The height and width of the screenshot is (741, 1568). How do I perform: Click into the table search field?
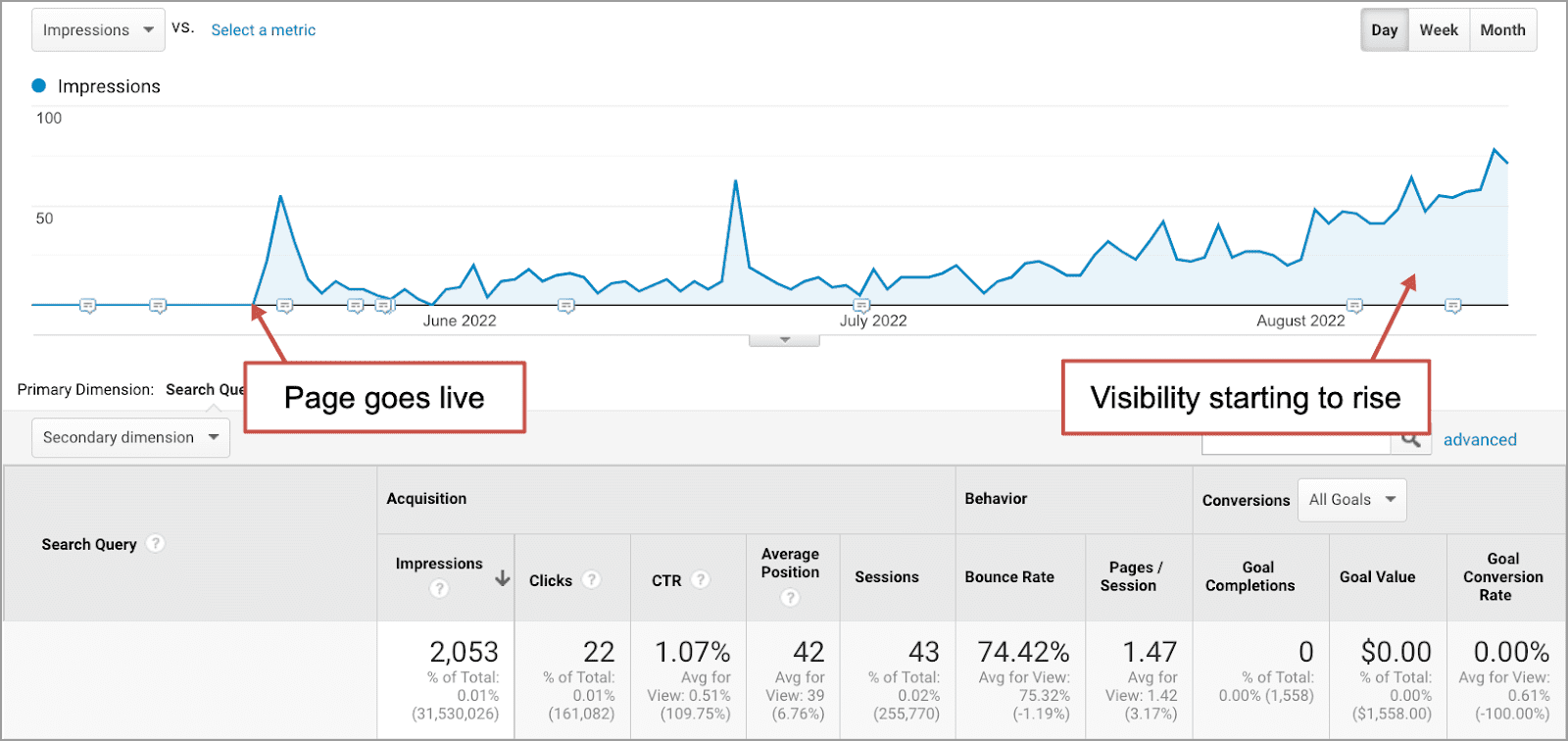click(x=1297, y=442)
